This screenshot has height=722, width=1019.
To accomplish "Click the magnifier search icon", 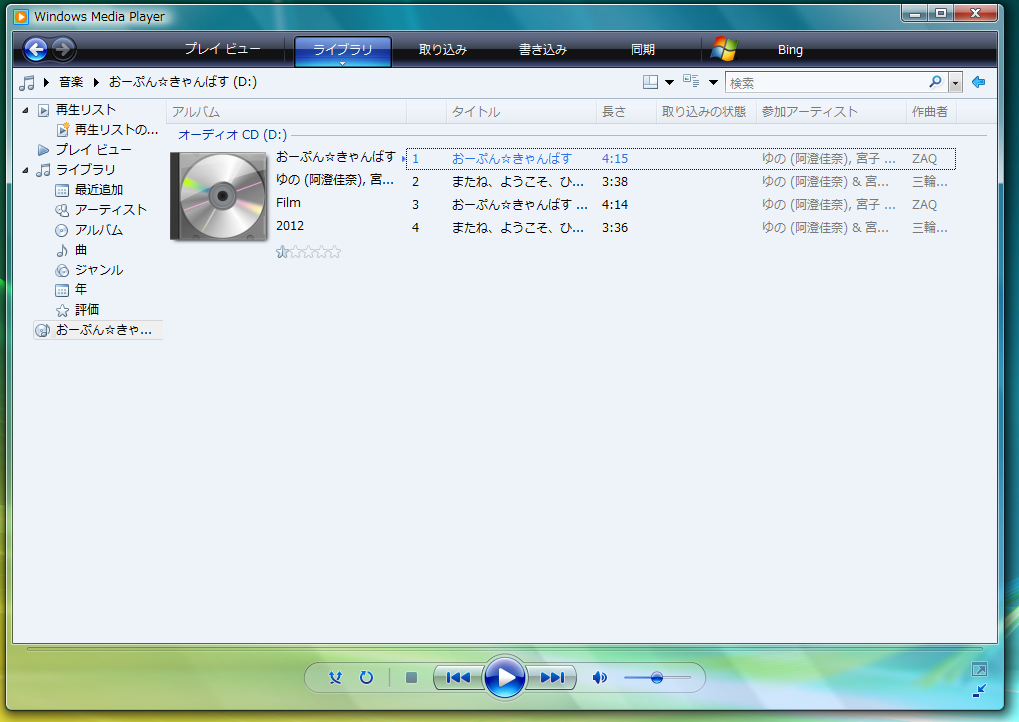I will tap(935, 82).
